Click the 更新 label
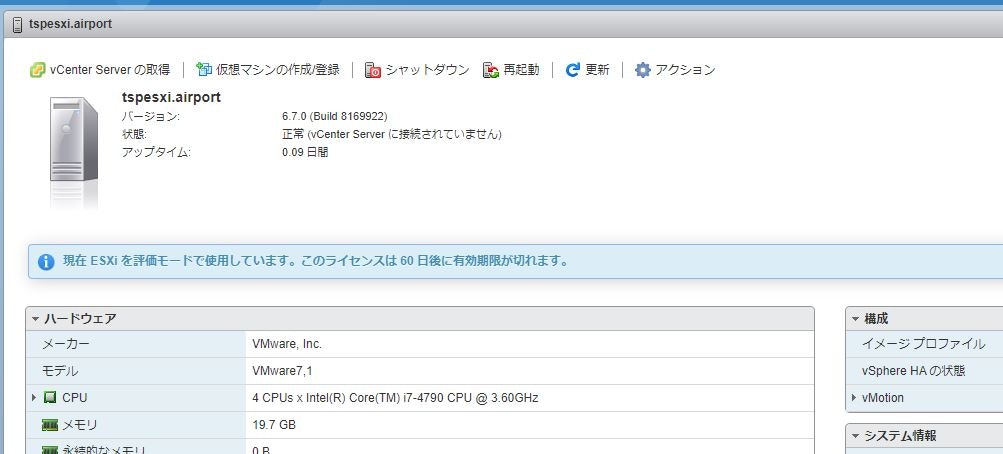This screenshot has width=1003, height=454. coord(597,70)
